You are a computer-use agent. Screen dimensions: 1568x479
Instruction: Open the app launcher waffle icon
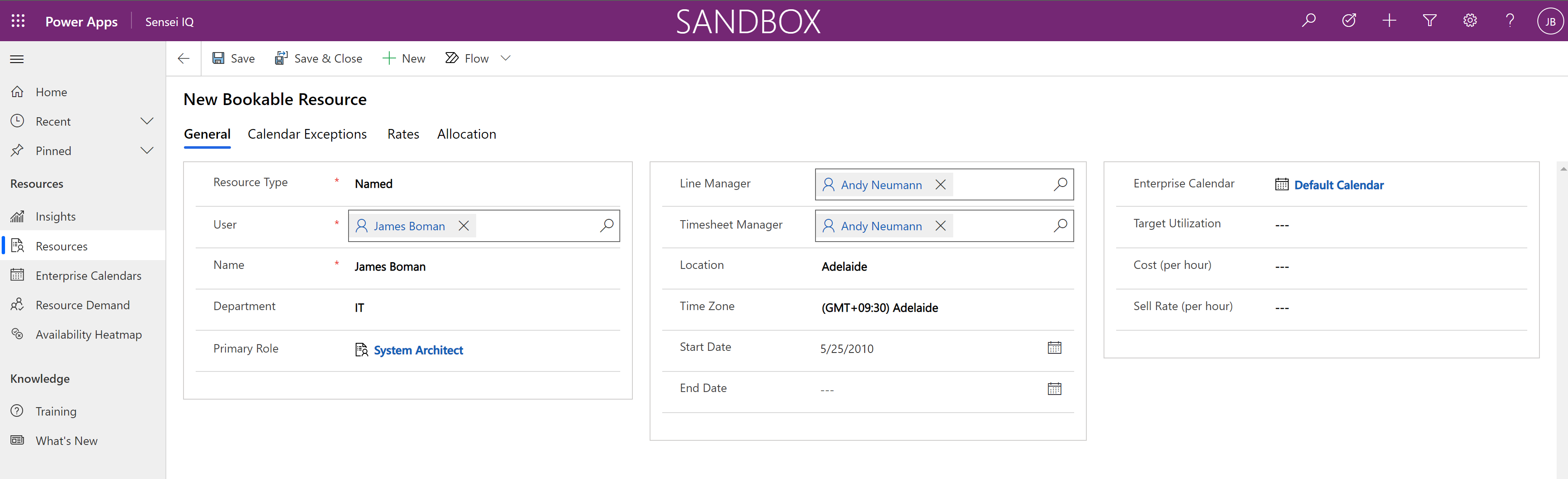pos(18,21)
